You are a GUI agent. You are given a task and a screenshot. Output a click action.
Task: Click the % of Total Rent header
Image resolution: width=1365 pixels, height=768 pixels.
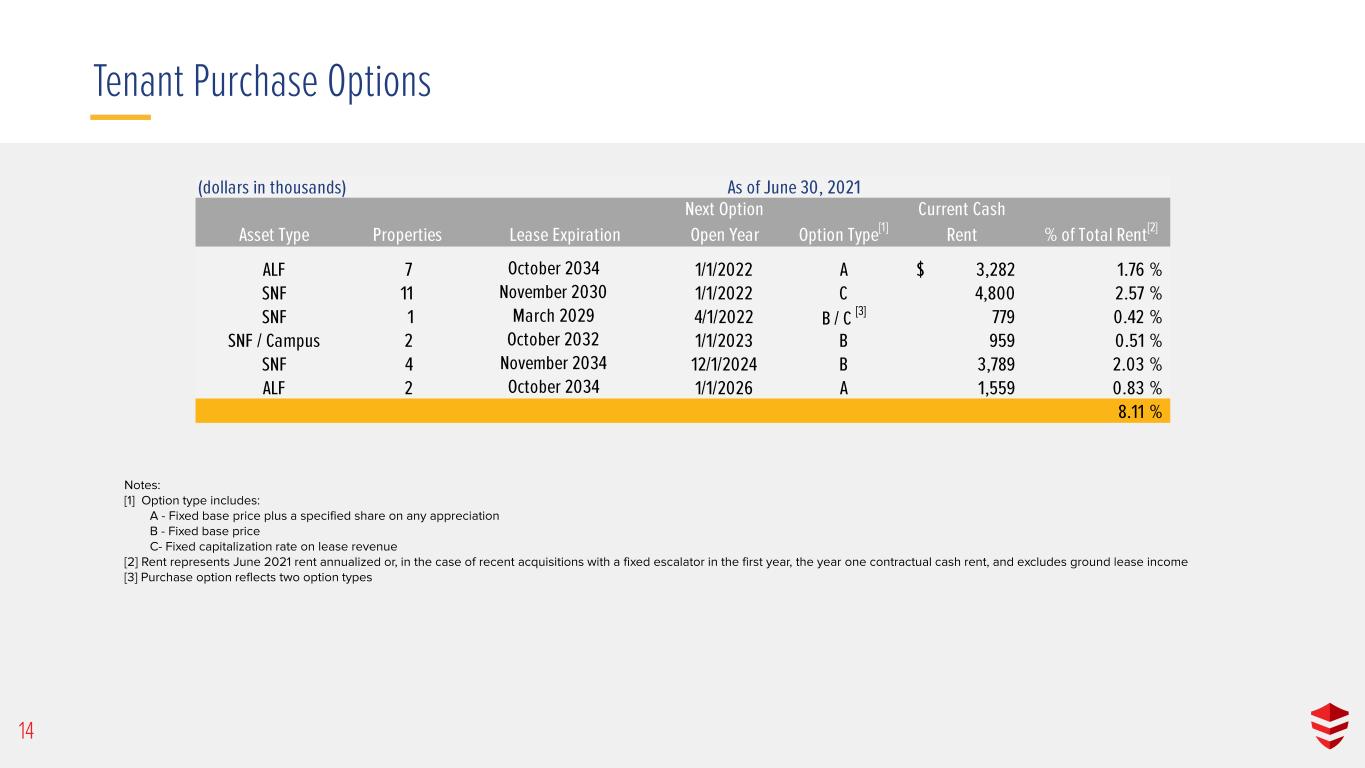[1101, 234]
